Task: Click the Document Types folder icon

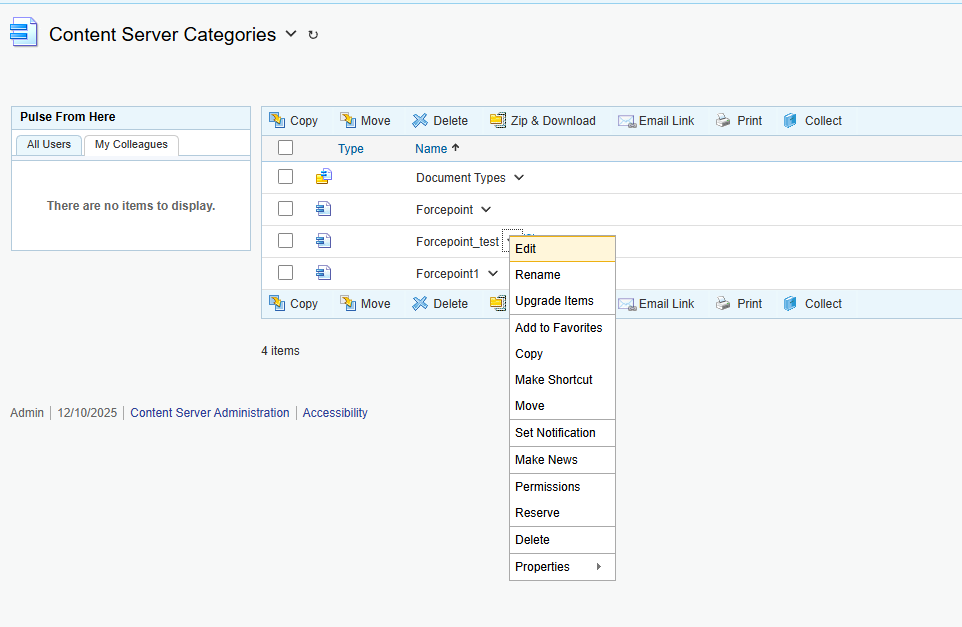Action: pos(323,177)
